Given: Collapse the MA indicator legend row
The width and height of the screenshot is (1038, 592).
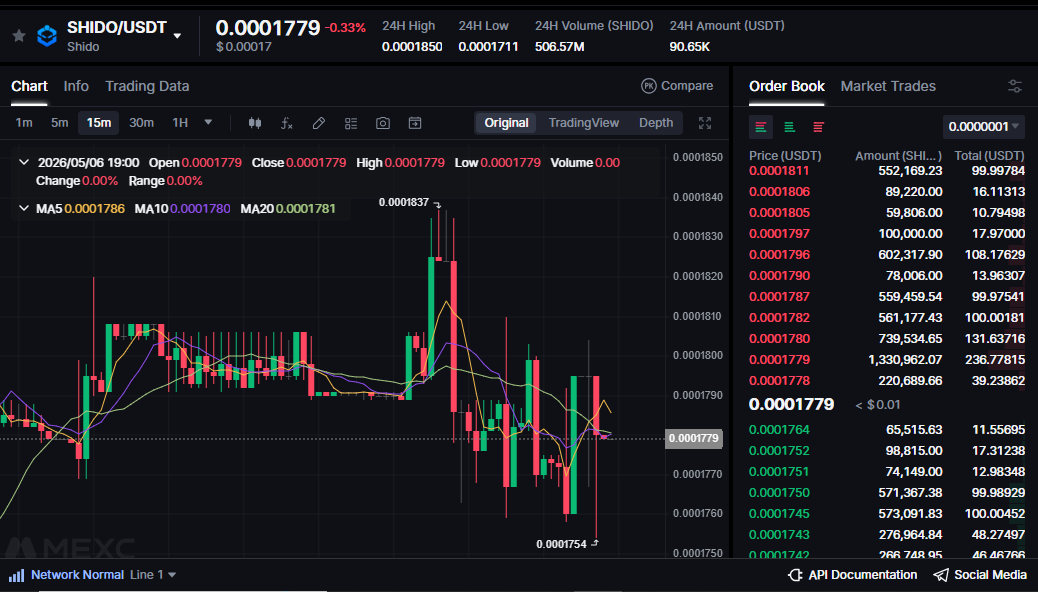Looking at the screenshot, I should click(24, 209).
